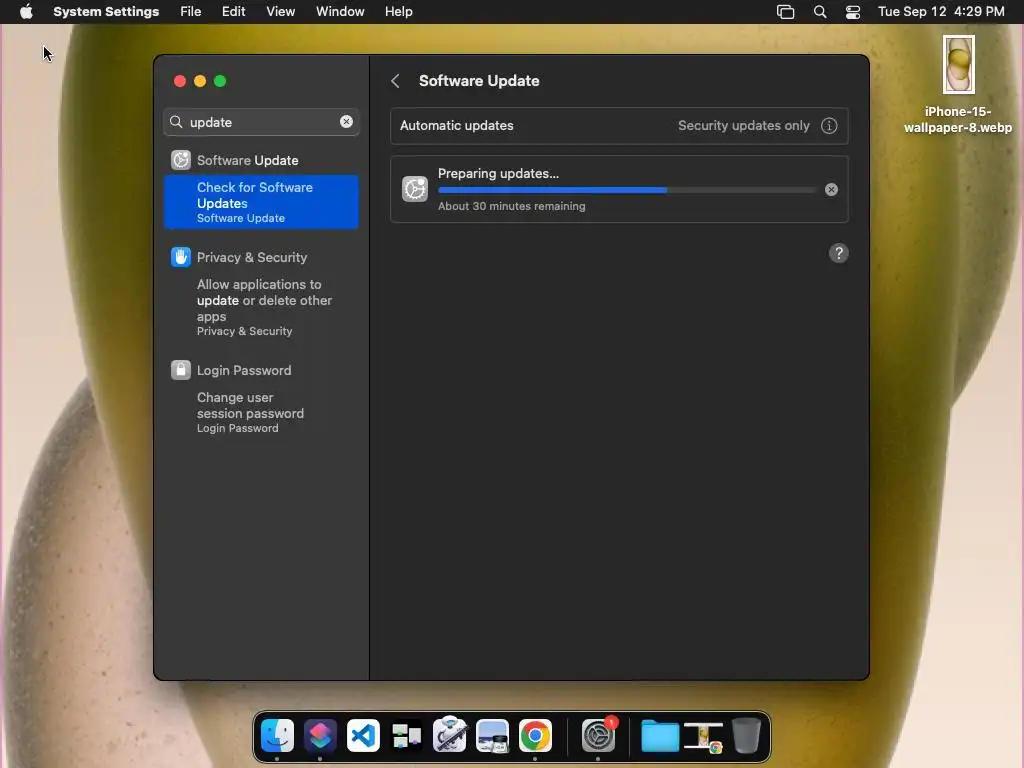
Task: Open the Apple menu
Action: (26, 12)
